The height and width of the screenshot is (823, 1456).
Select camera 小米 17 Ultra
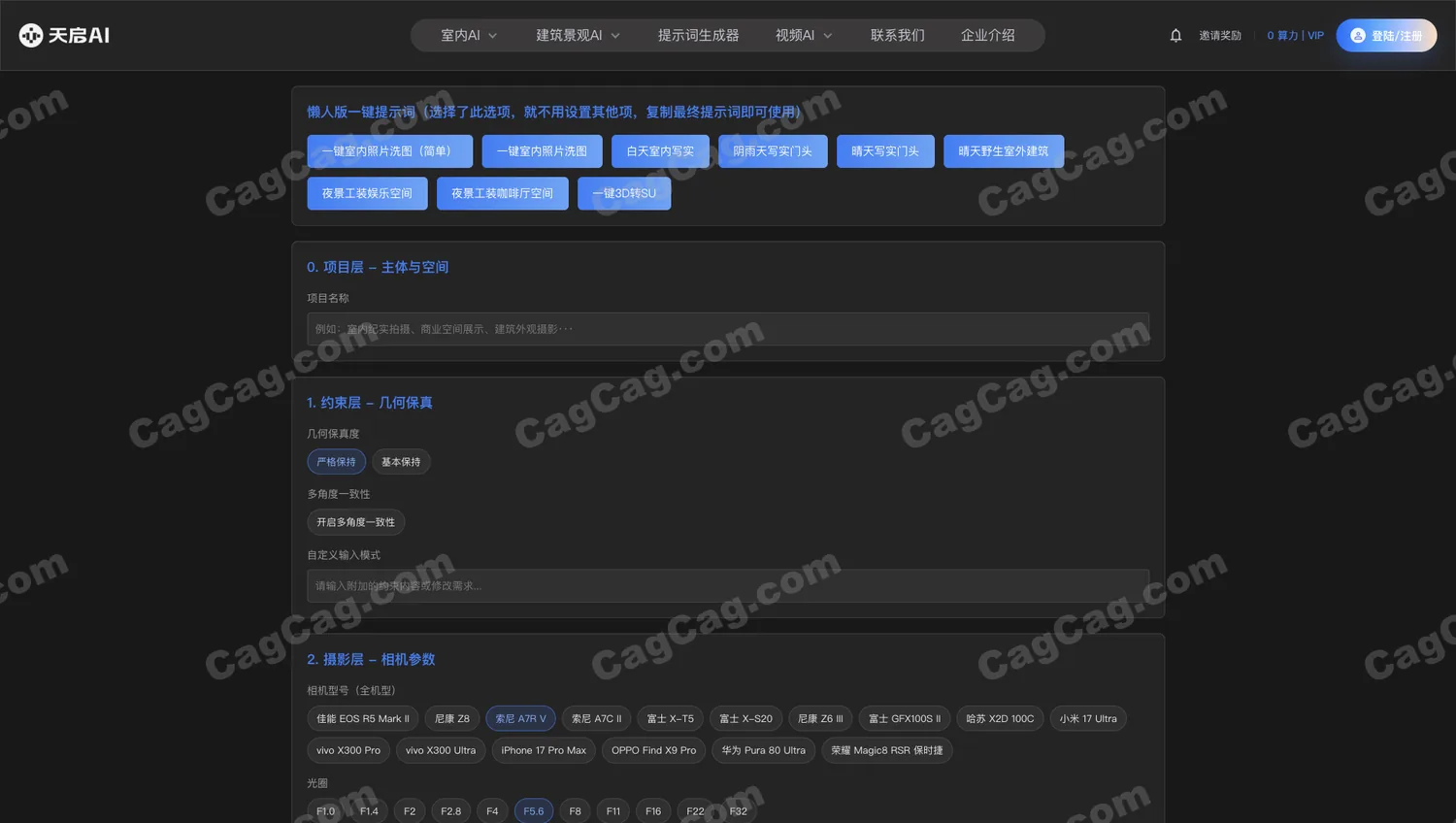pyautogui.click(x=1088, y=719)
